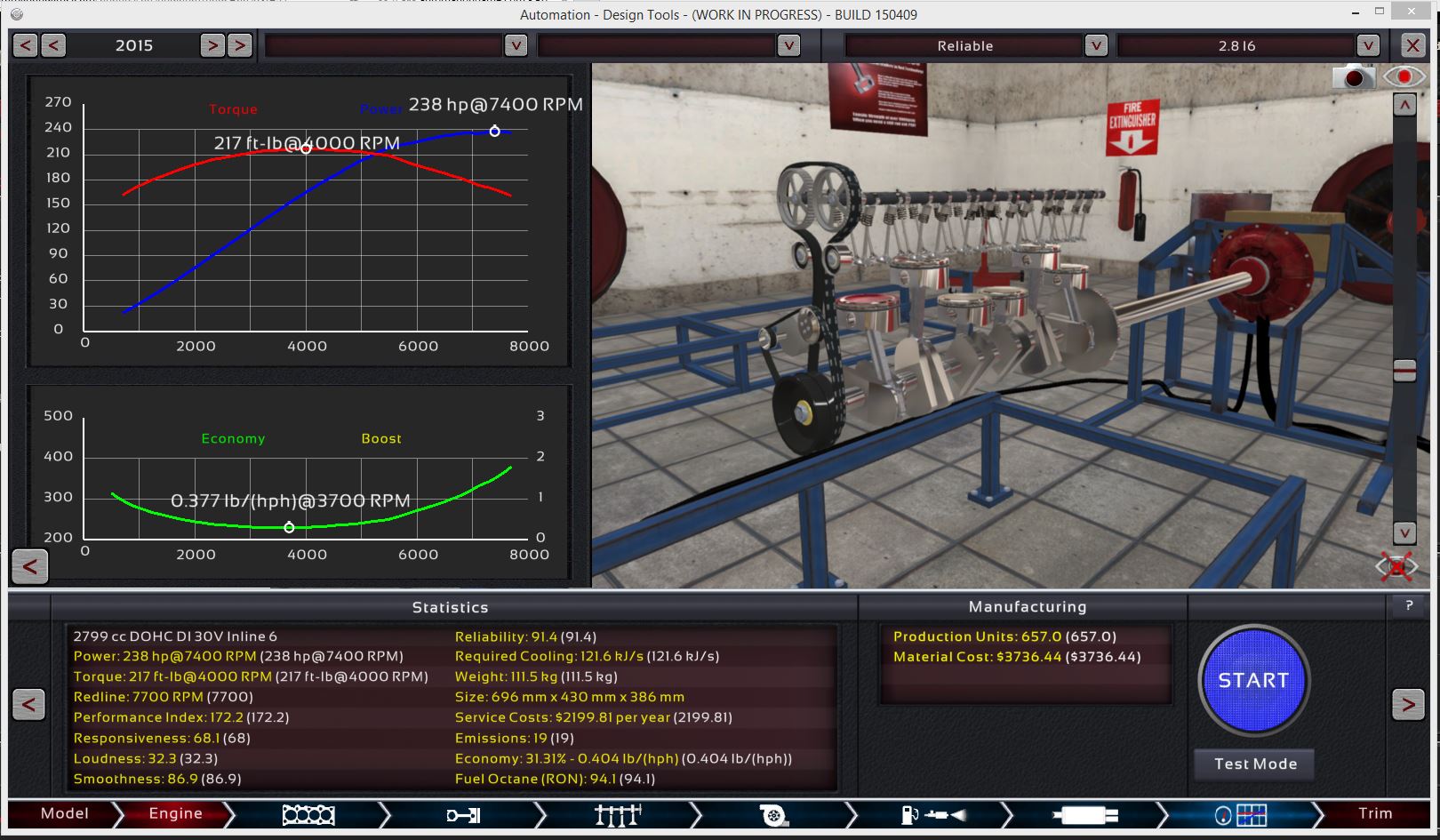Click the vertical camera slider handle

point(1404,371)
